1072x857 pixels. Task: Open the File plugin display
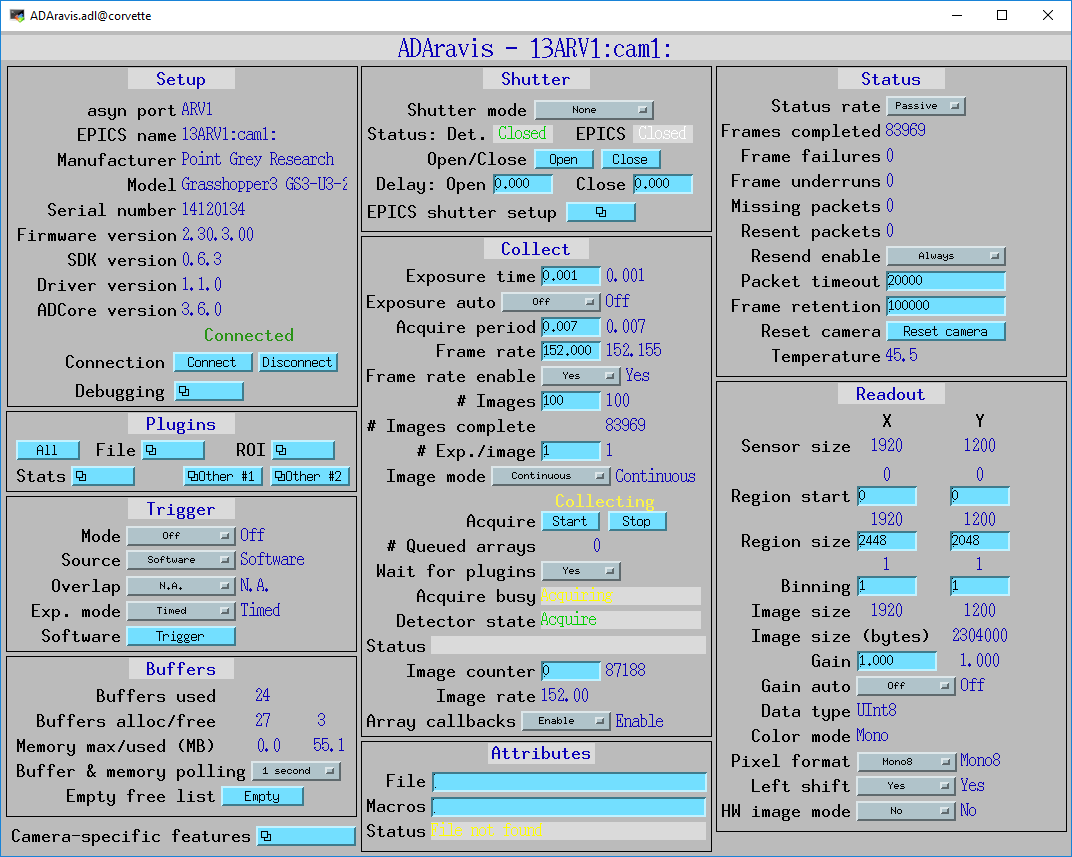coord(173,450)
